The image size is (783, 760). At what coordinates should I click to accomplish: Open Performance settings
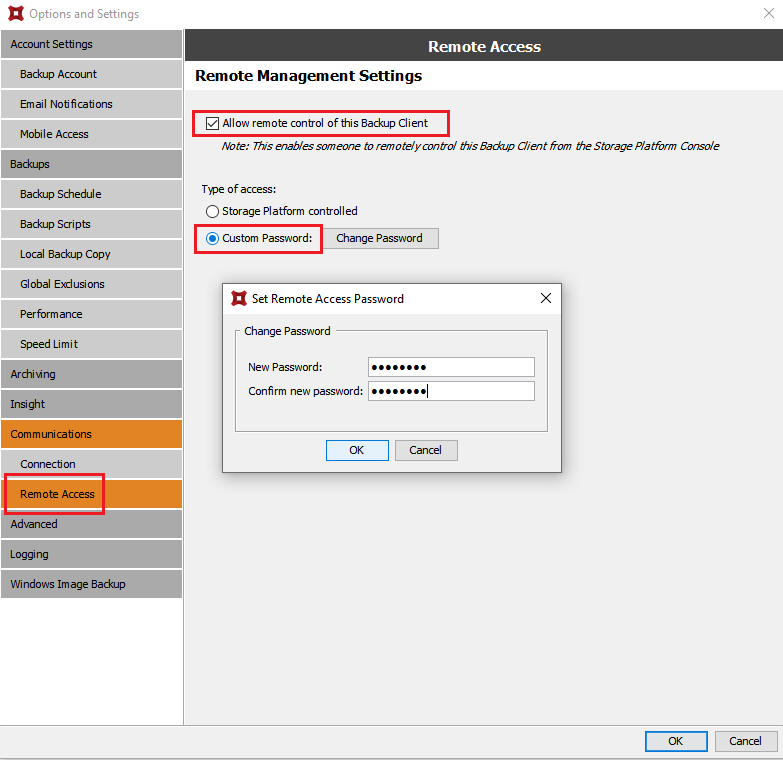point(91,314)
